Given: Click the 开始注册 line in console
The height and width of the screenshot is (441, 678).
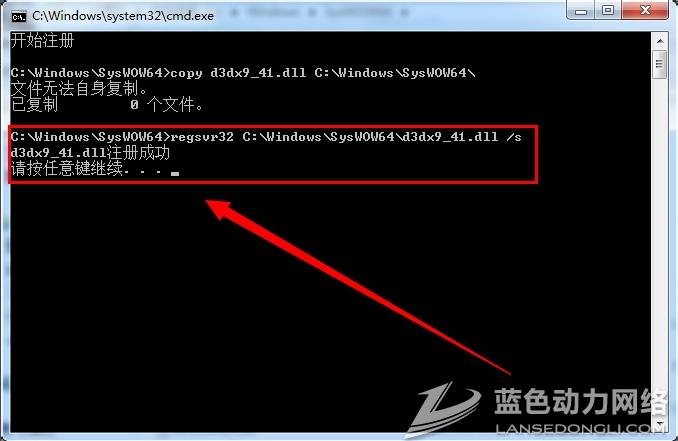Looking at the screenshot, I should click(x=42, y=41).
